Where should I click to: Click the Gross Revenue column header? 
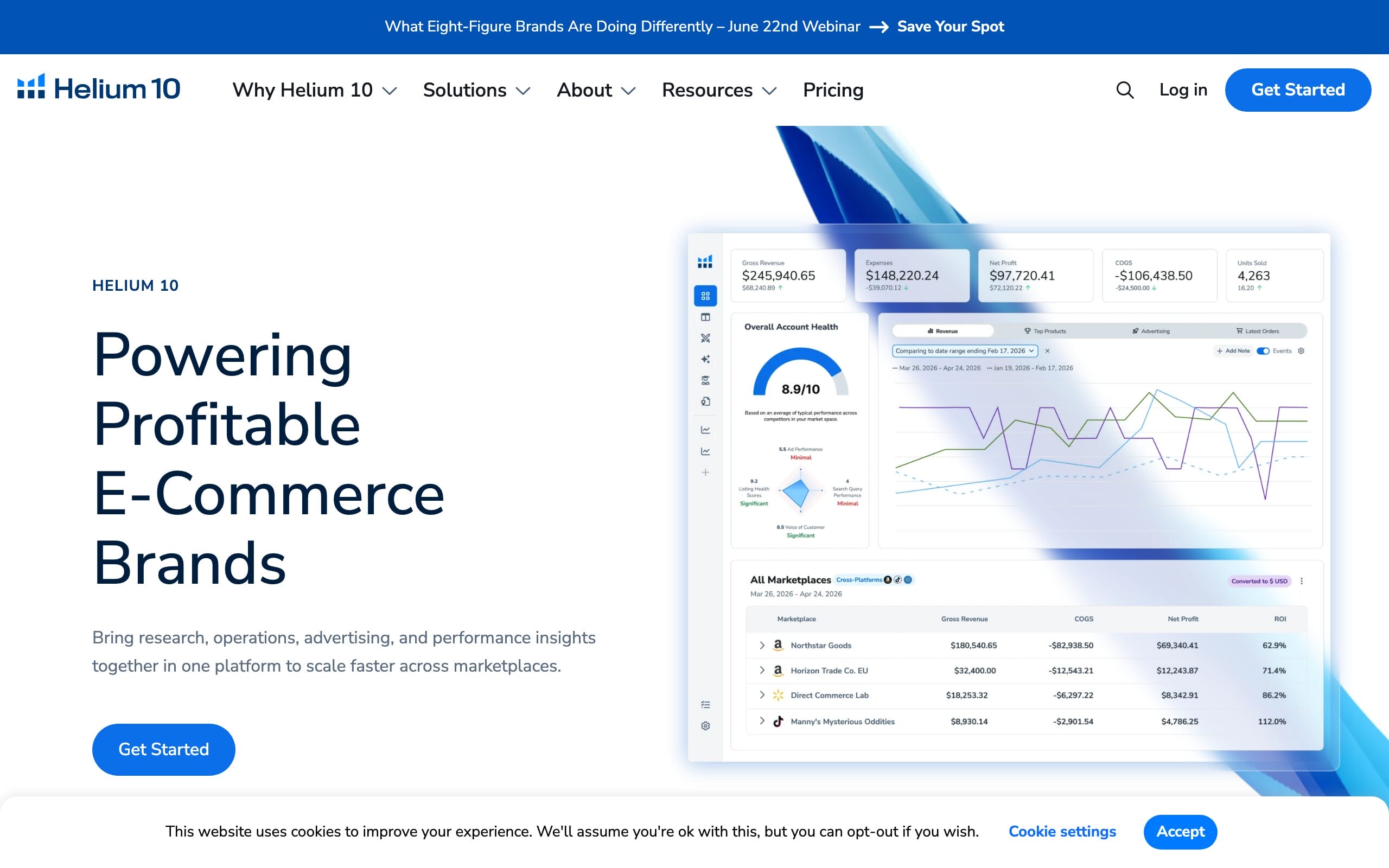click(x=964, y=619)
